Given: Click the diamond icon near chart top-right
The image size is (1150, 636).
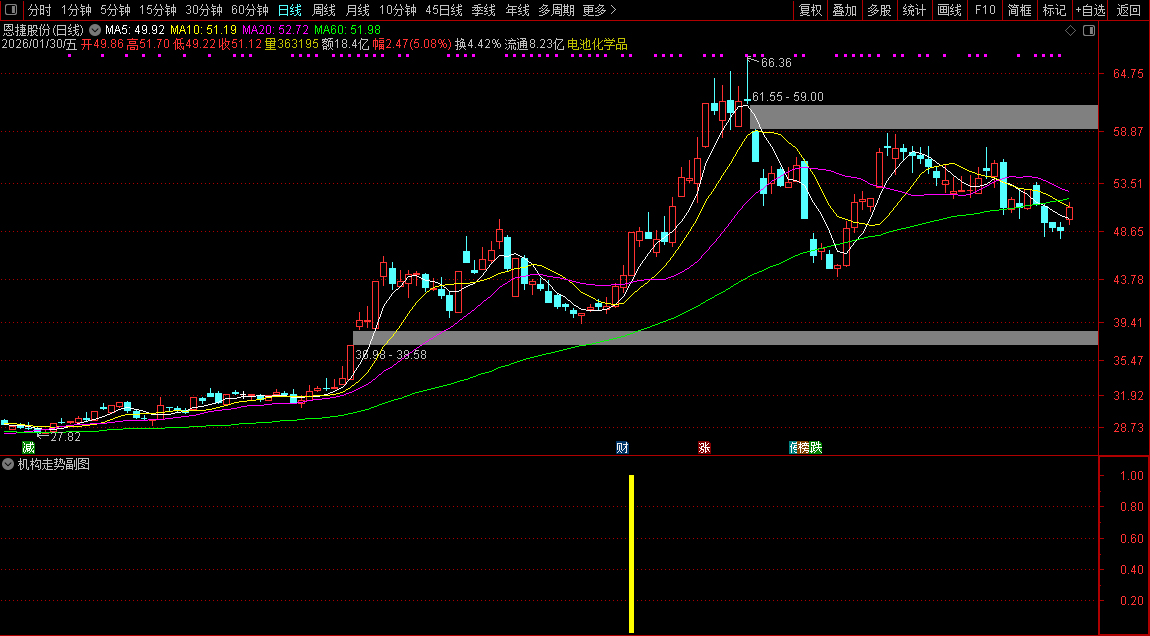Looking at the screenshot, I should [x=1071, y=31].
